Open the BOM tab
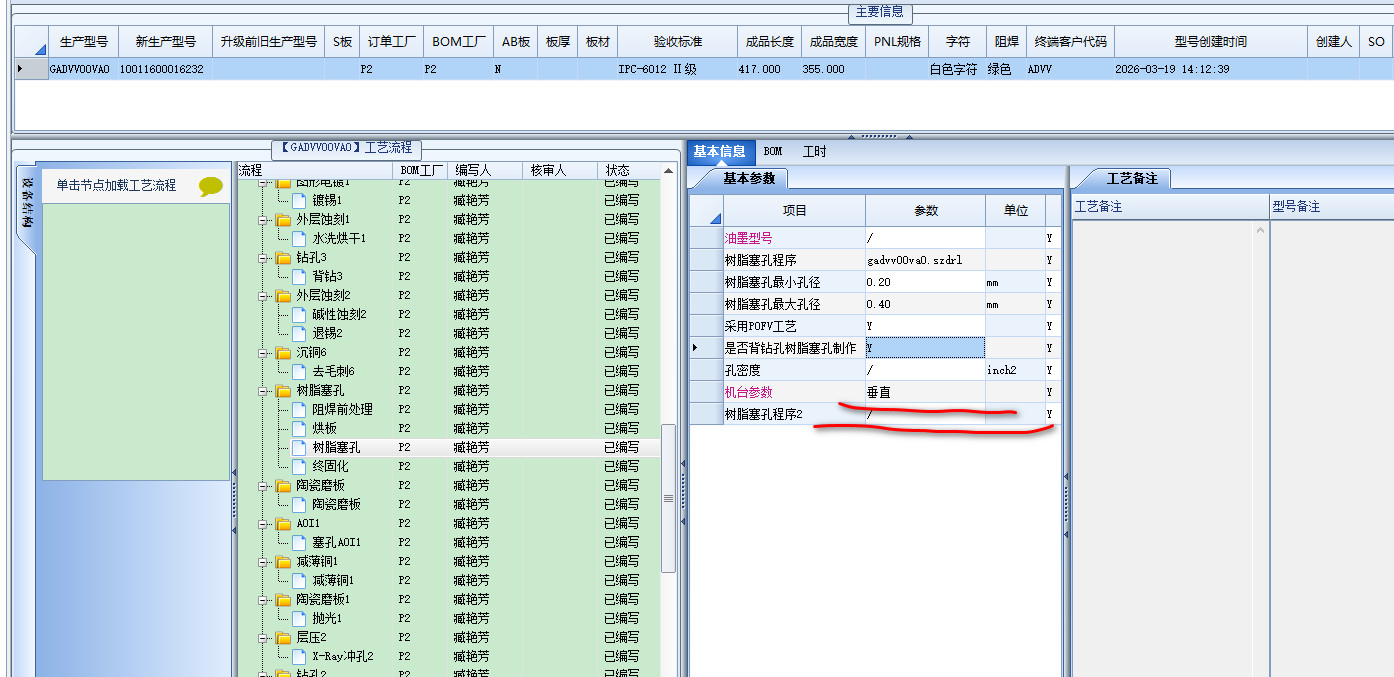The height and width of the screenshot is (677, 1394). (773, 152)
